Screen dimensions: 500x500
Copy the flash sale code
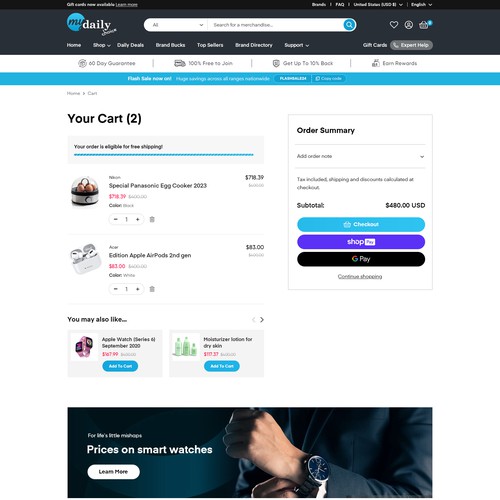tap(329, 79)
